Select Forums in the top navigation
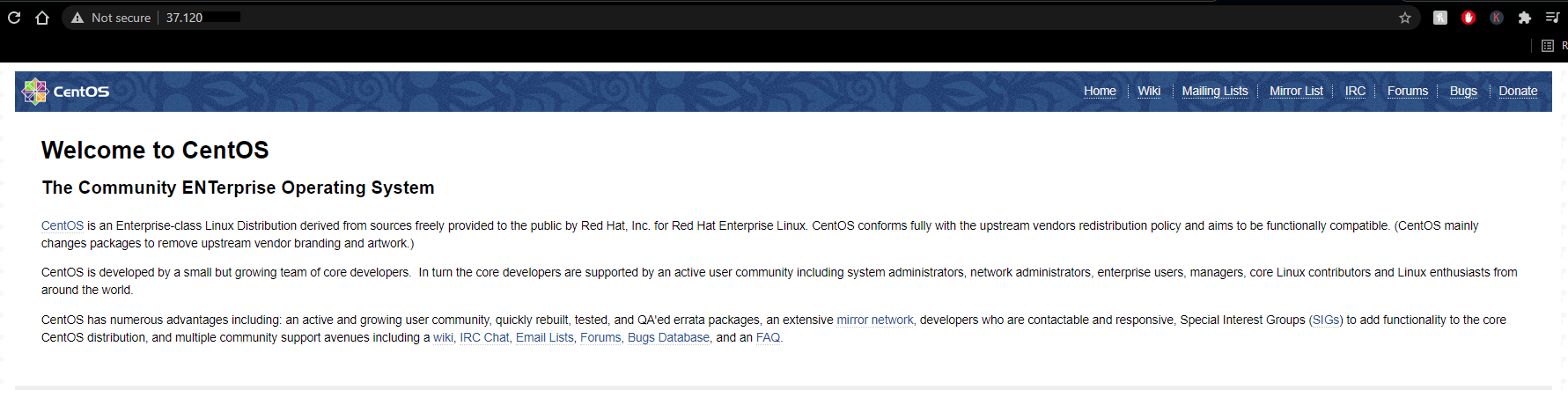The image size is (1568, 398). 1408,91
